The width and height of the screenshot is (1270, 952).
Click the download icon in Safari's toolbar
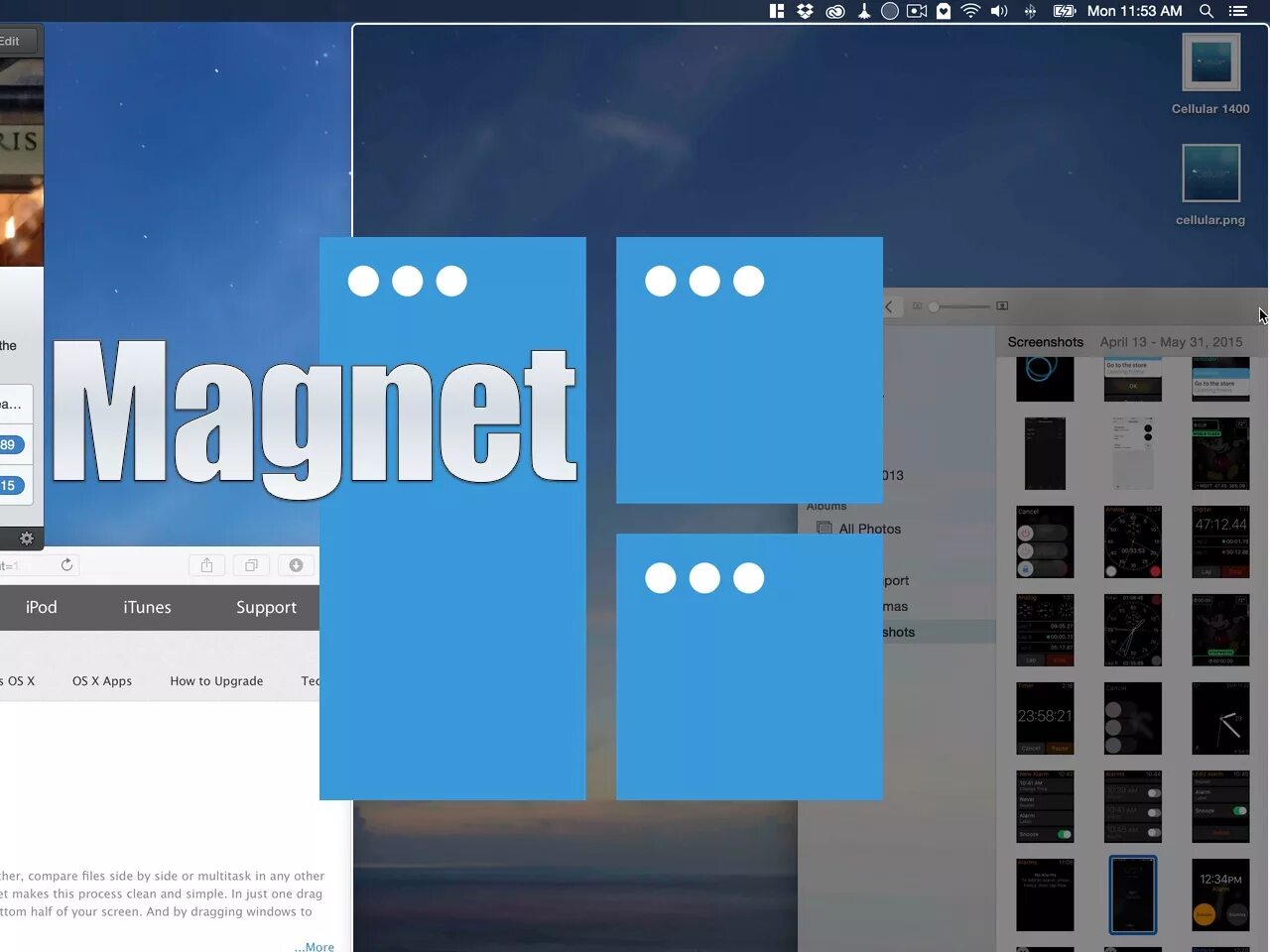296,564
